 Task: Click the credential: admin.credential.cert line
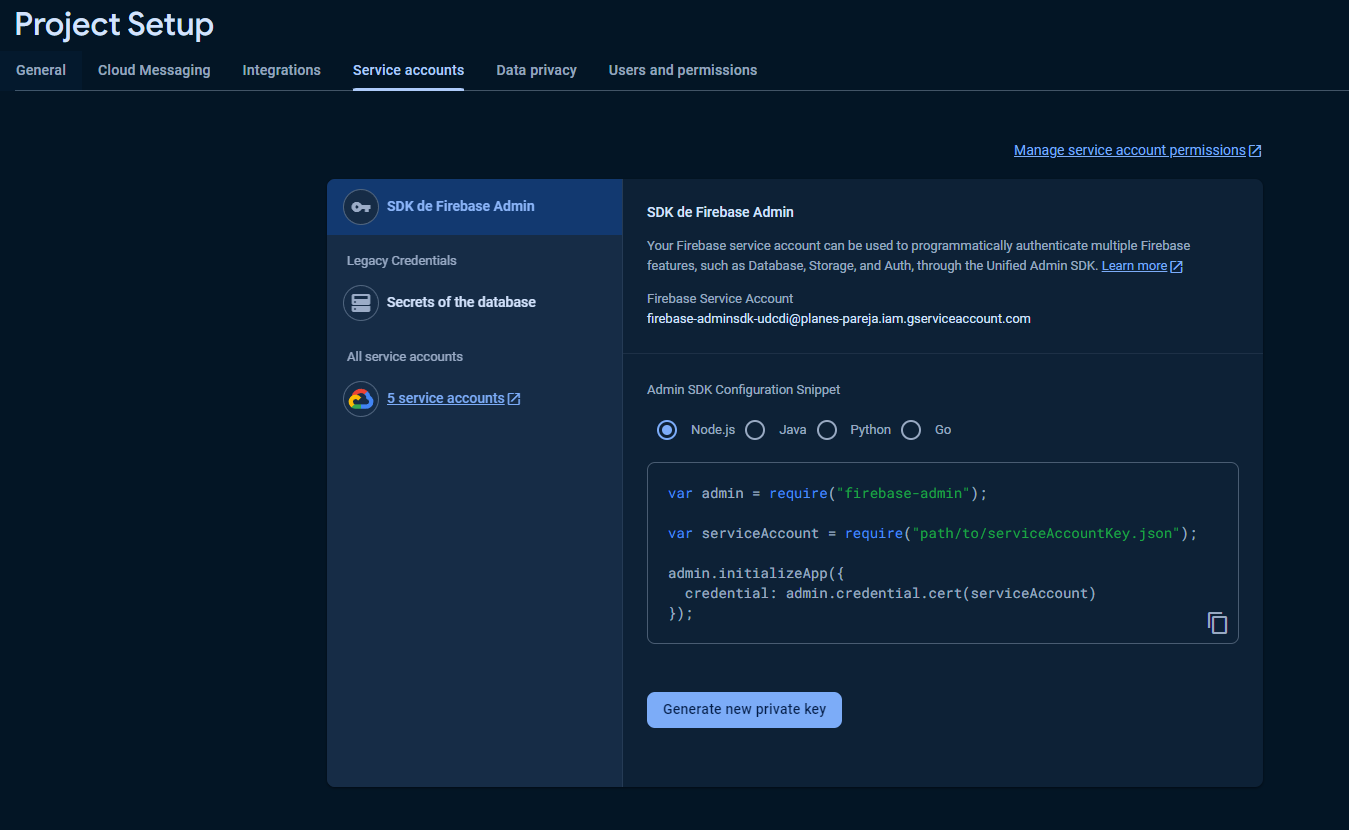pos(891,594)
